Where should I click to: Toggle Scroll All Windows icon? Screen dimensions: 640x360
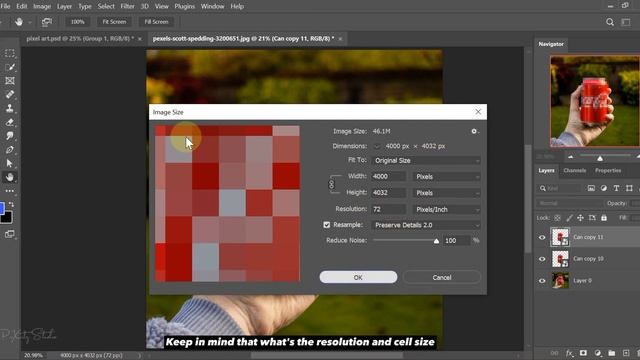tap(47, 22)
